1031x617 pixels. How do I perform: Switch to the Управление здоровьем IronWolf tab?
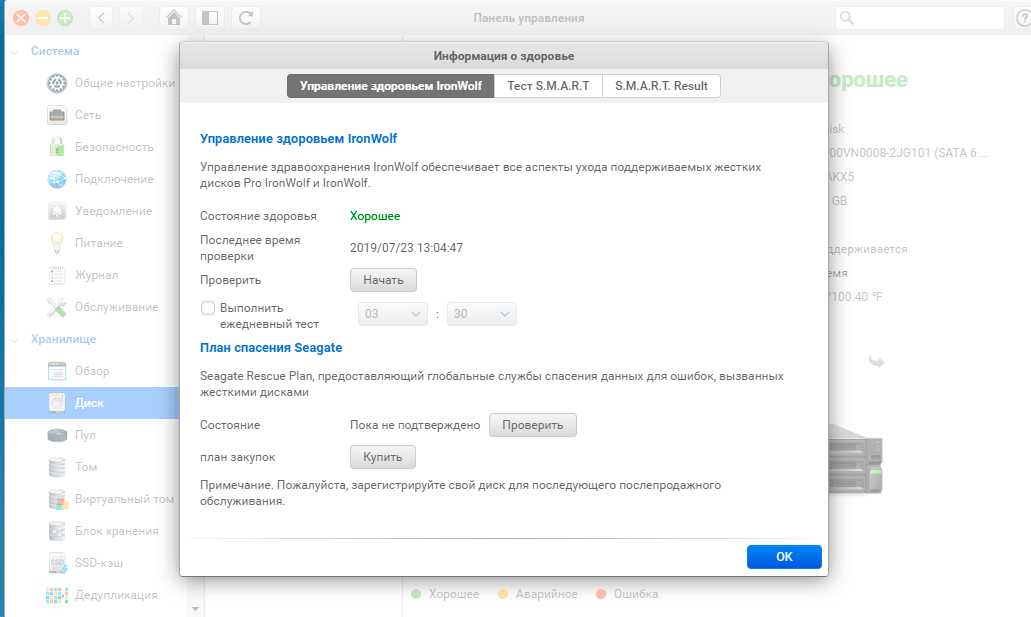pyautogui.click(x=391, y=86)
